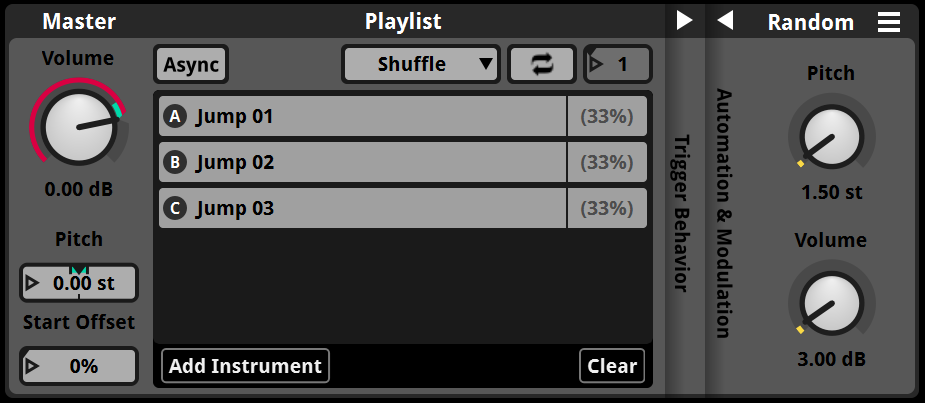Click the Add Instrument button
This screenshot has height=403, width=925.
click(245, 366)
